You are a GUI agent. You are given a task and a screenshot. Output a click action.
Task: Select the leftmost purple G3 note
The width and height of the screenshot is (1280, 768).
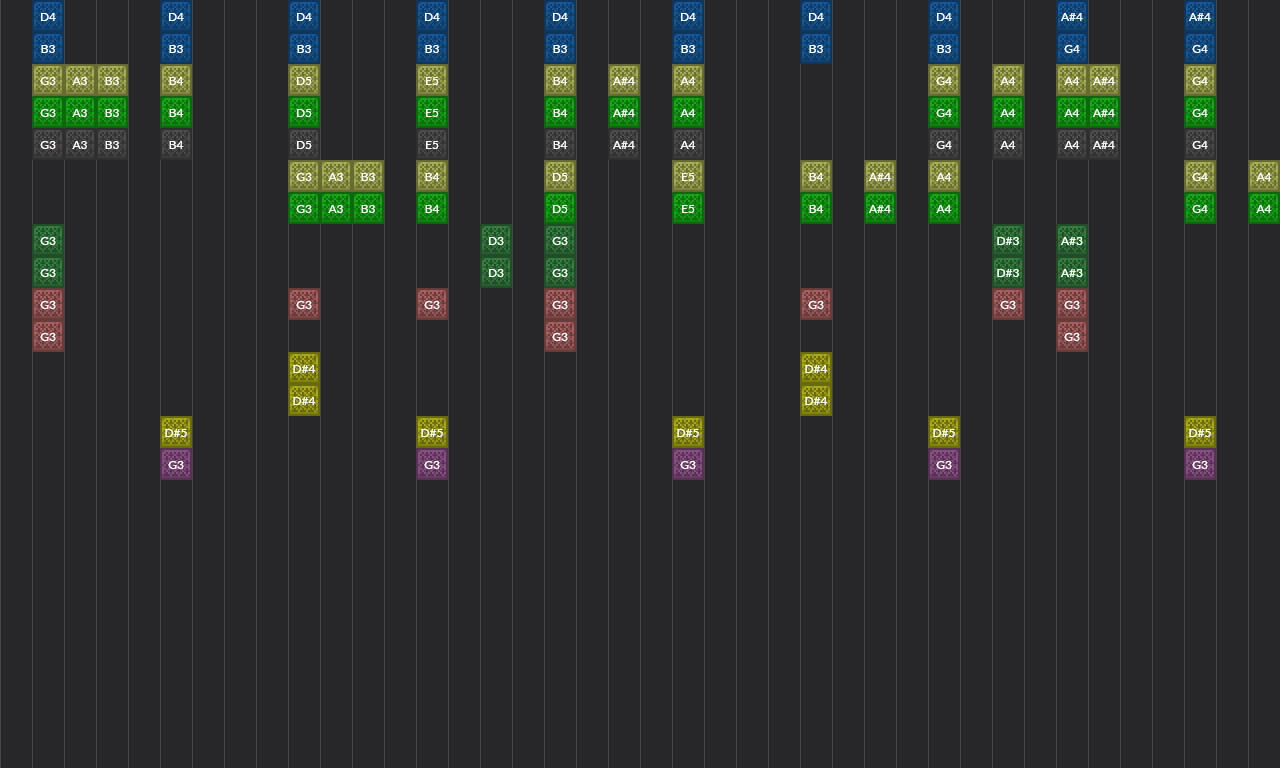click(176, 465)
